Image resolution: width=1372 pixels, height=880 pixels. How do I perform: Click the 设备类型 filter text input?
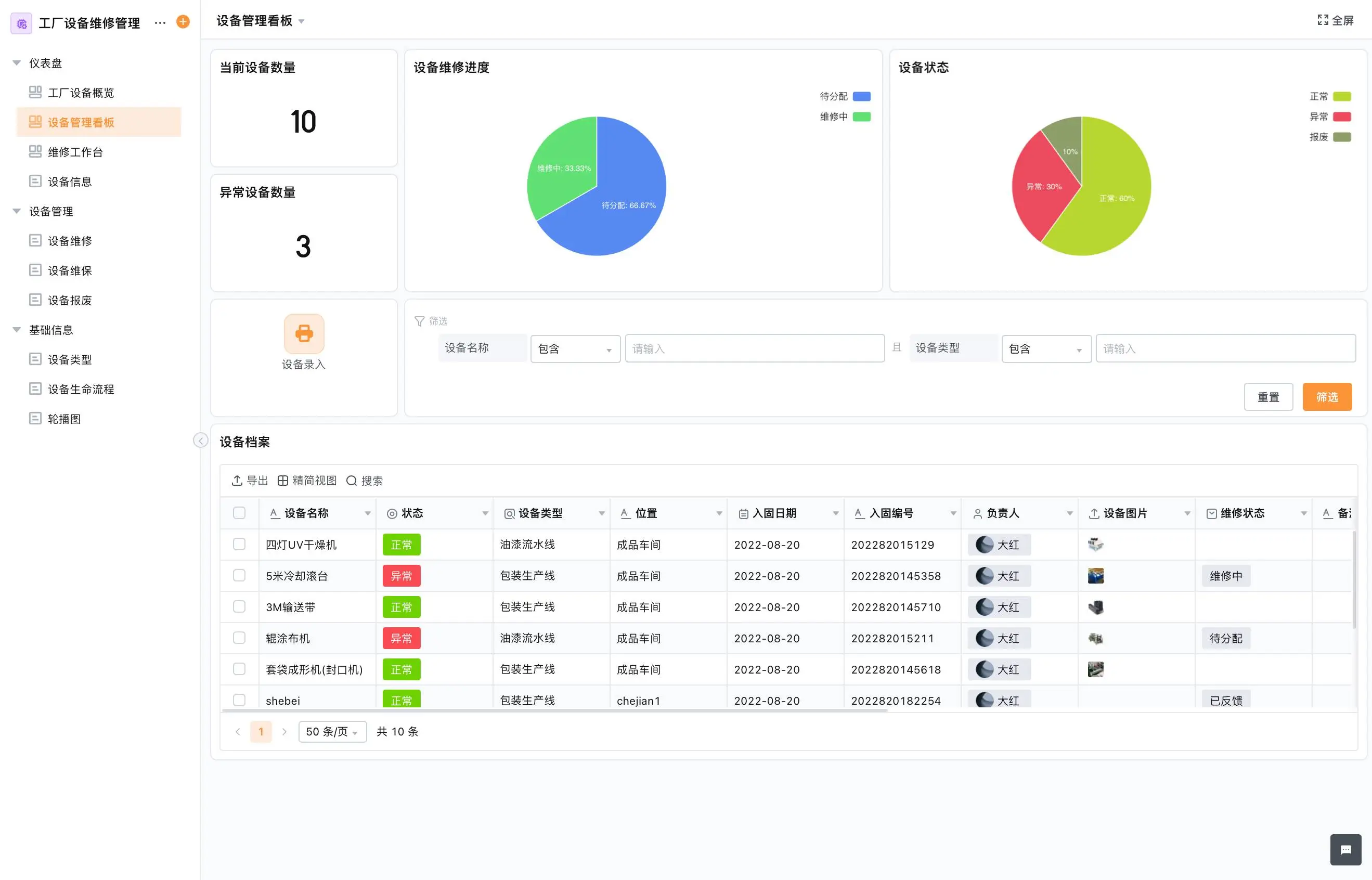tap(1225, 348)
